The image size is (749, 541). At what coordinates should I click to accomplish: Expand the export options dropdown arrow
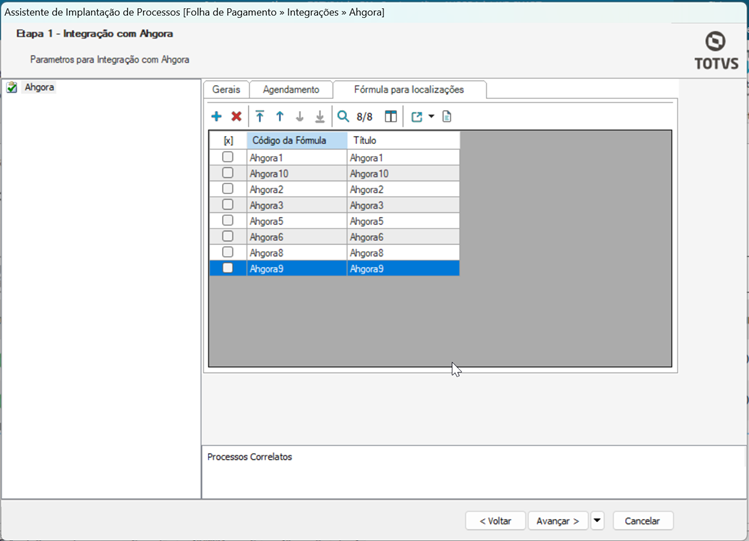tap(431, 117)
